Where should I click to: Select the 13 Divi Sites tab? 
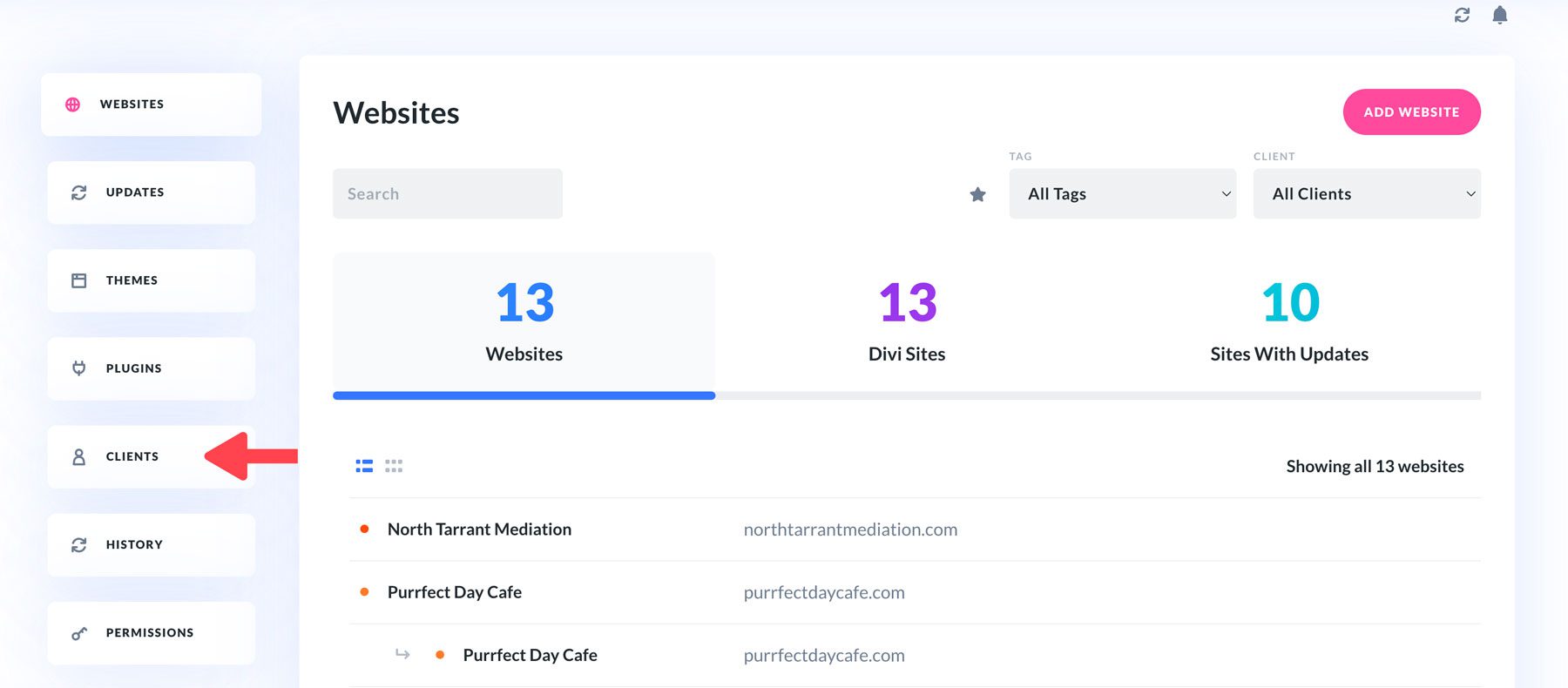point(906,322)
